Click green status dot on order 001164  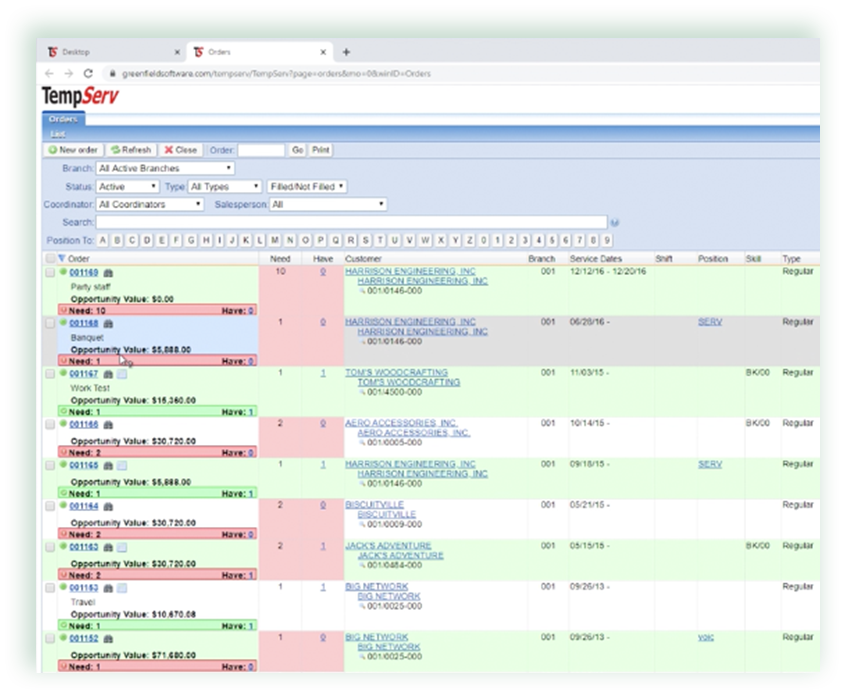(x=63, y=505)
